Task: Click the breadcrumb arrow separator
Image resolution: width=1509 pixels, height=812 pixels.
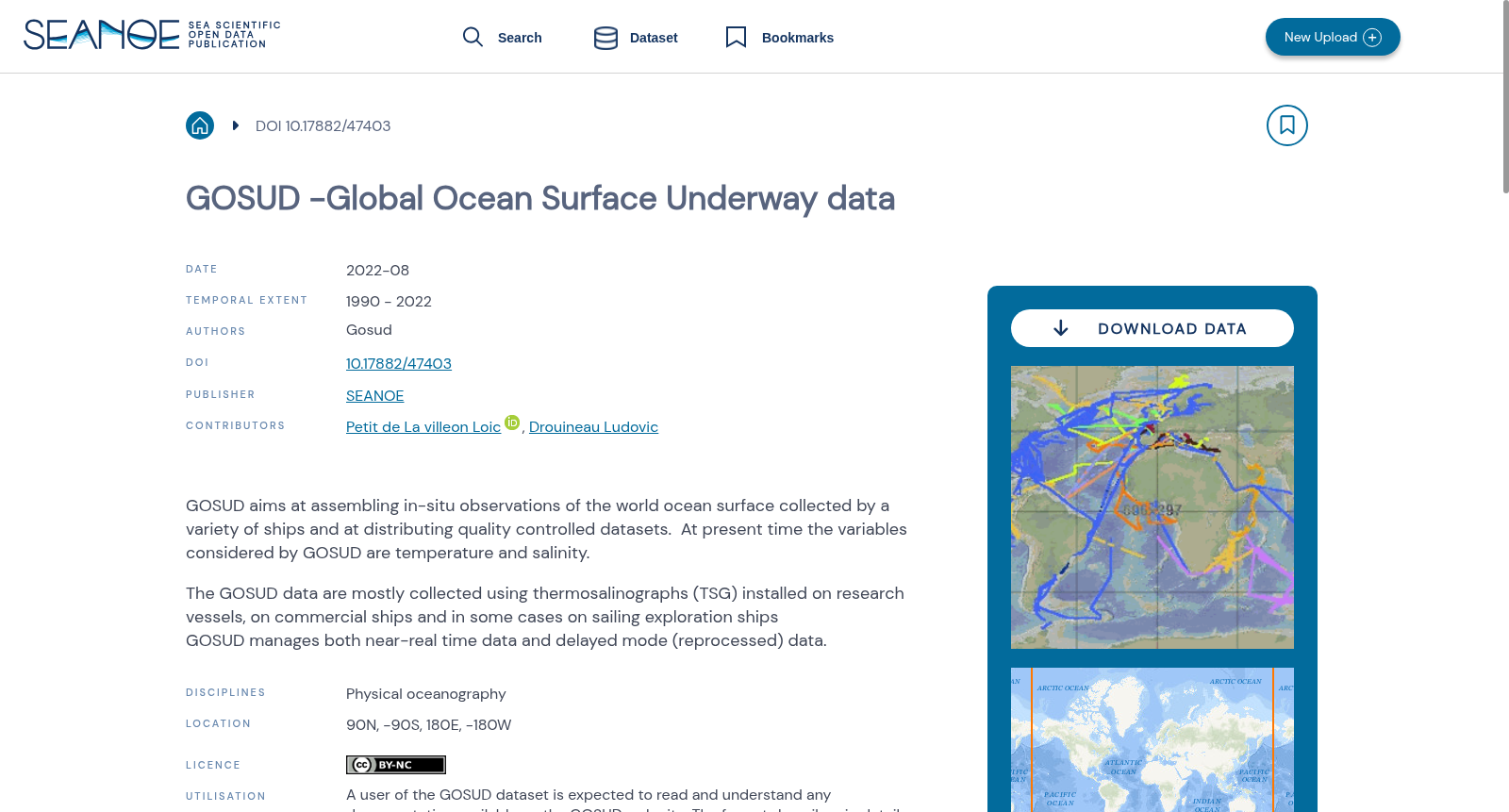Action: coord(236,125)
